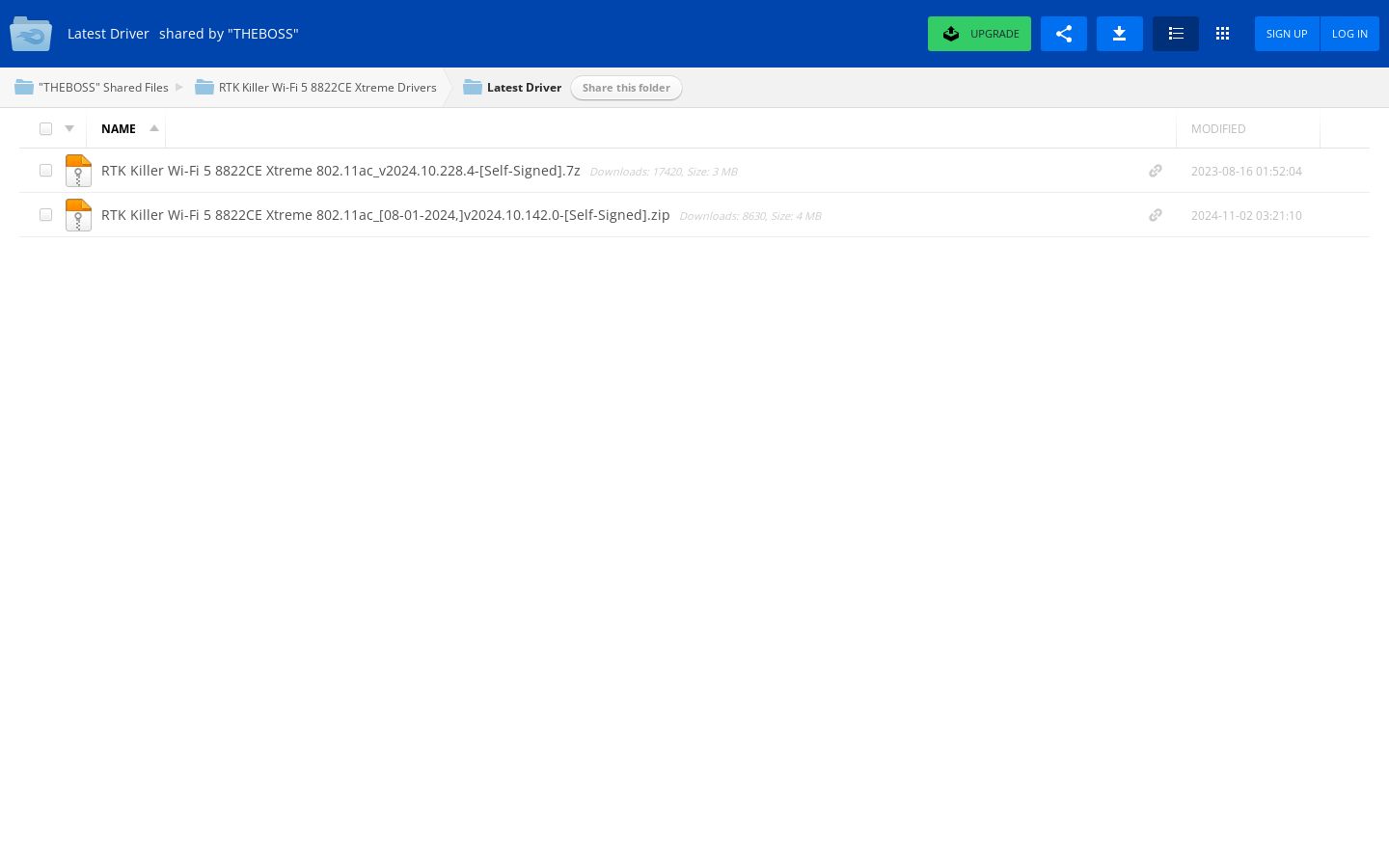Screen dimensions: 1389x868
Task: Click the header title Latest Driver shared by "THEBOSS"
Action: pos(183,34)
